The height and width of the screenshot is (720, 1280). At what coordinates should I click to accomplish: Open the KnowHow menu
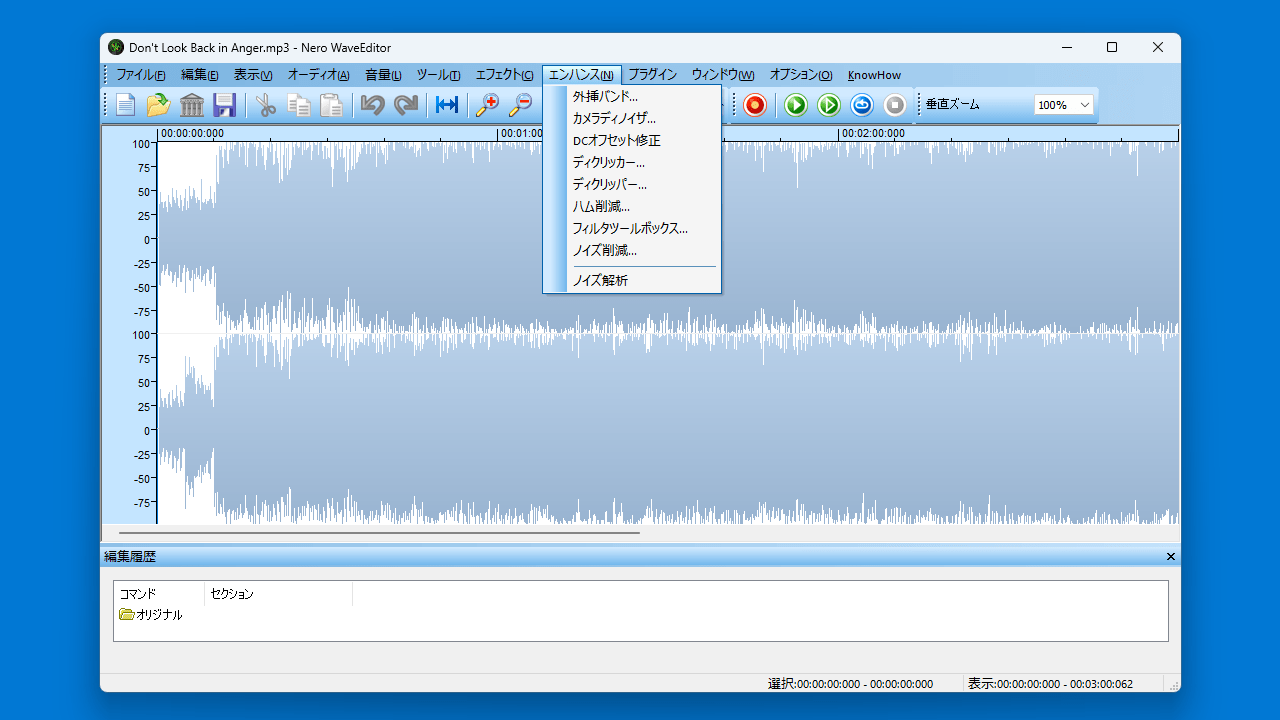point(874,75)
